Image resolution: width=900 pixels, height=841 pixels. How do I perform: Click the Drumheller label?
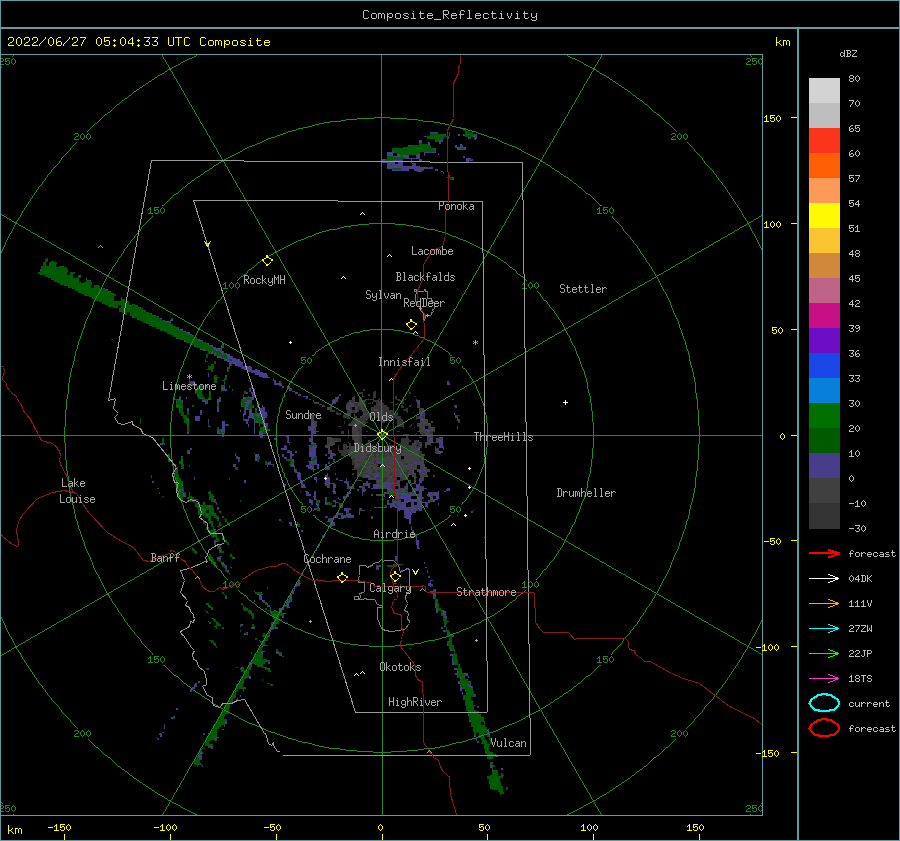[x=586, y=493]
